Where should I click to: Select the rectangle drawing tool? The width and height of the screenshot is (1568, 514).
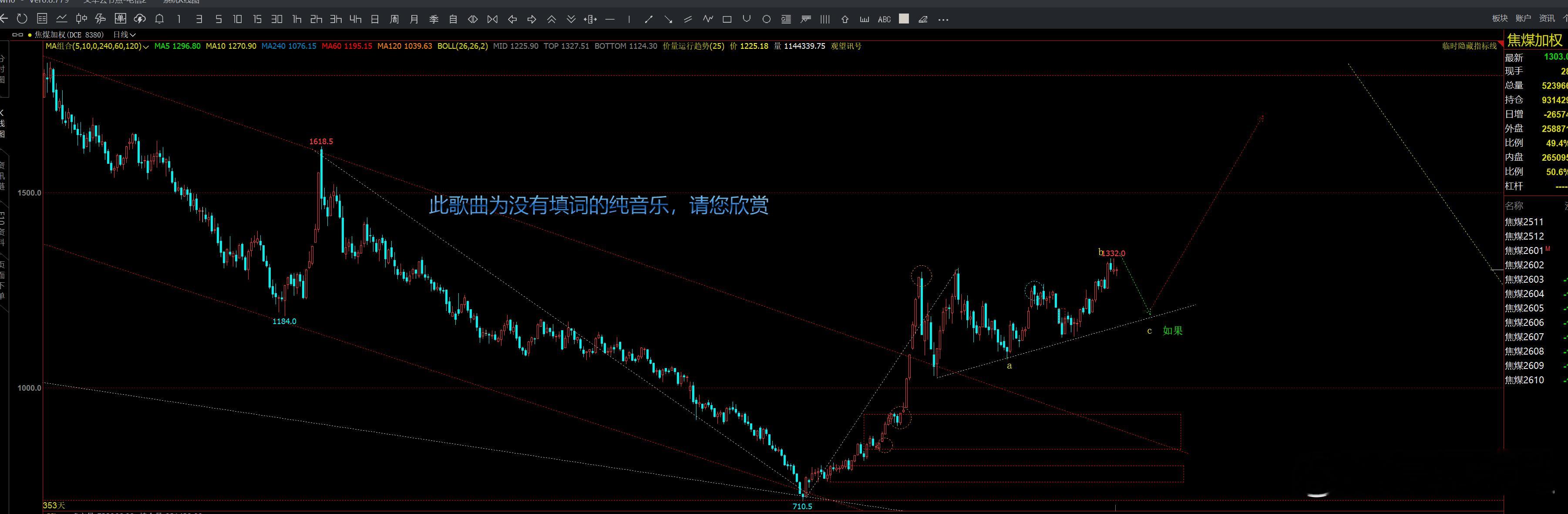[727, 20]
